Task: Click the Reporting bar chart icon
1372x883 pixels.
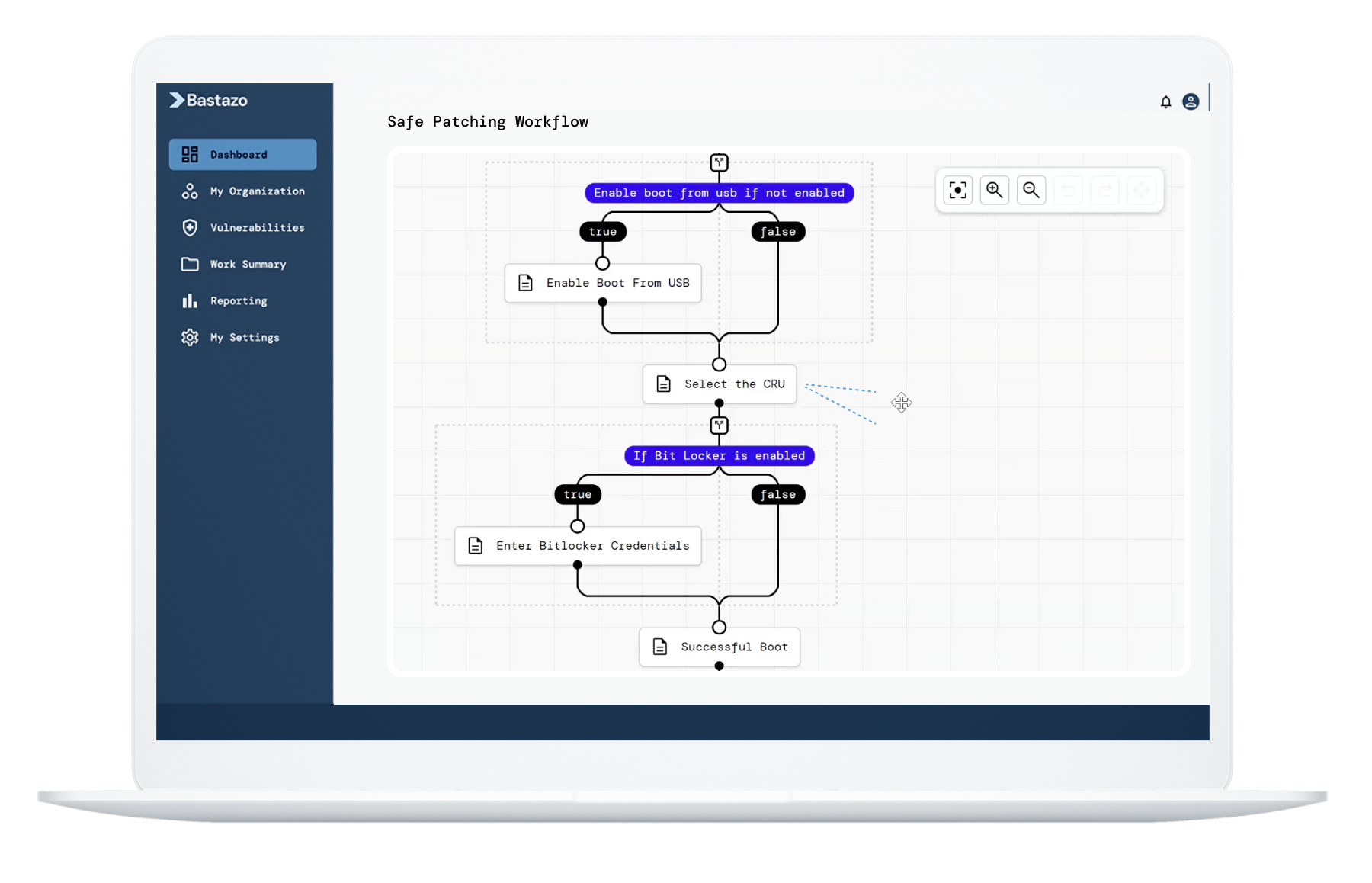Action: pos(190,300)
